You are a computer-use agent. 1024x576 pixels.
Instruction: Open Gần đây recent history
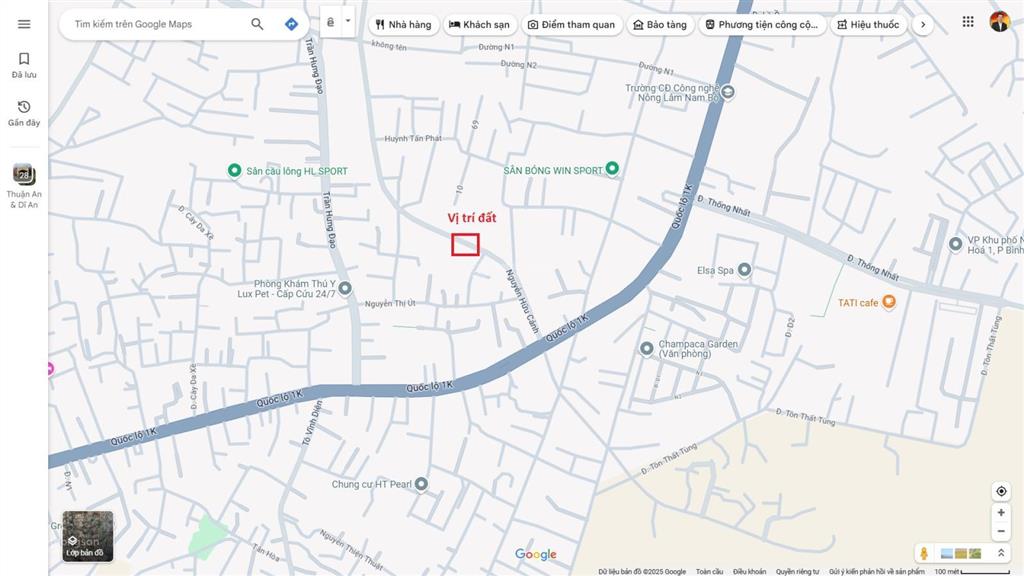tap(24, 113)
